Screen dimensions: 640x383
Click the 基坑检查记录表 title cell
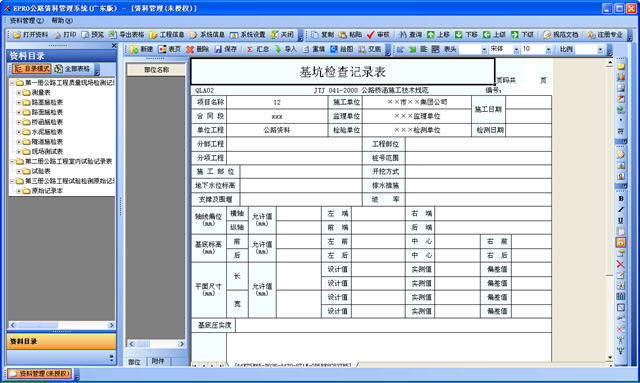343,72
